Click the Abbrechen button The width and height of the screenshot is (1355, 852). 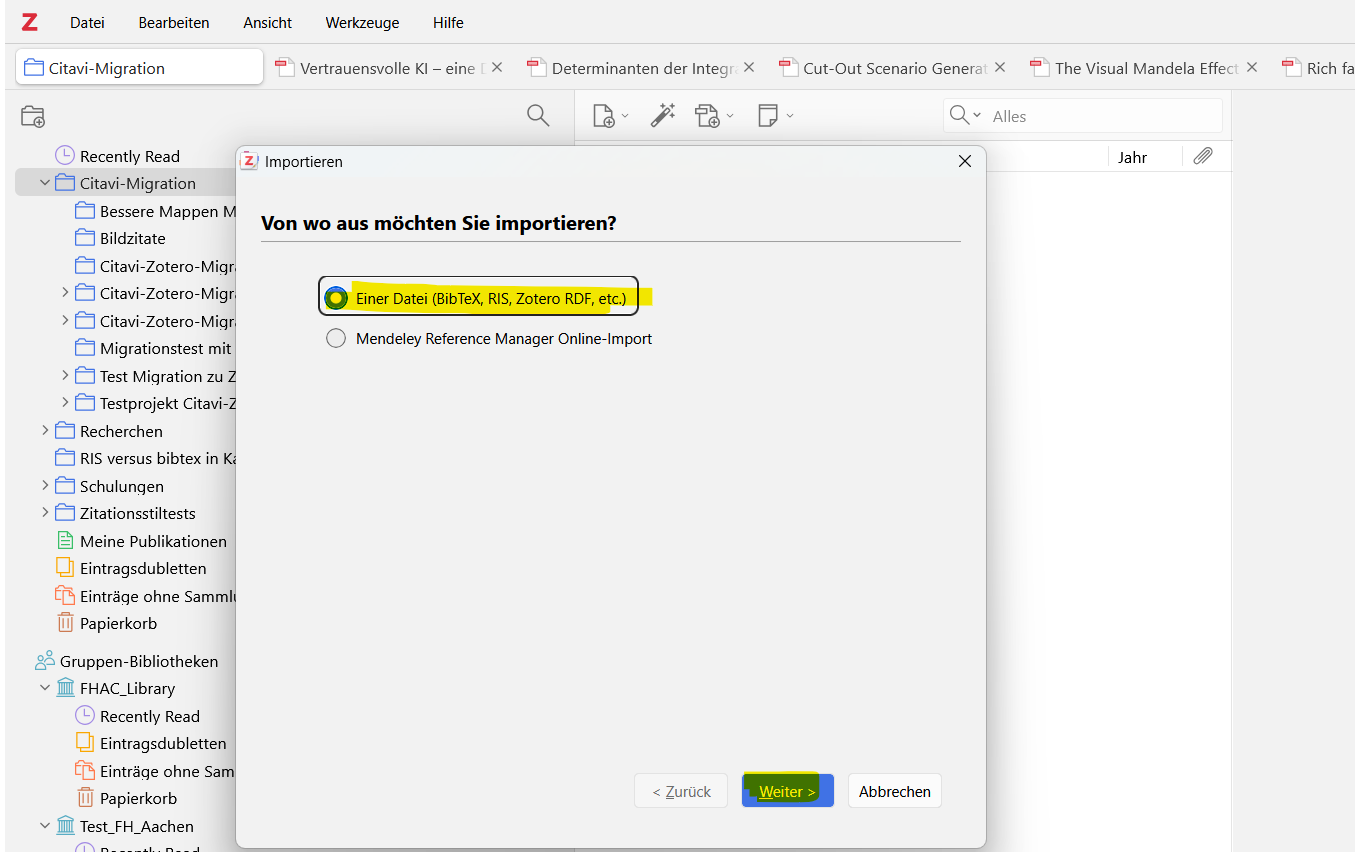click(x=895, y=791)
